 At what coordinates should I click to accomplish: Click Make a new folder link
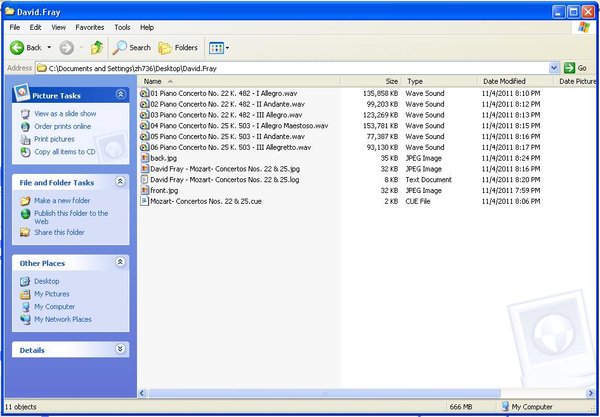(62, 201)
